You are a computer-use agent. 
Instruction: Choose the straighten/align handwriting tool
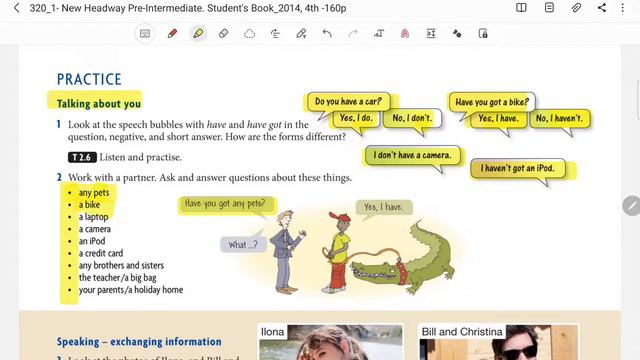275,33
